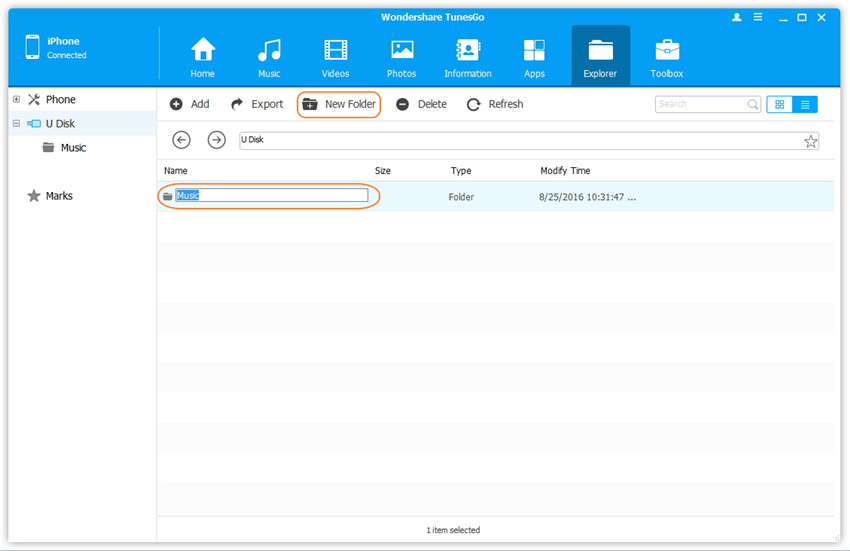Mark path with the star icon
Image resolution: width=850 pixels, height=551 pixels.
(x=811, y=141)
